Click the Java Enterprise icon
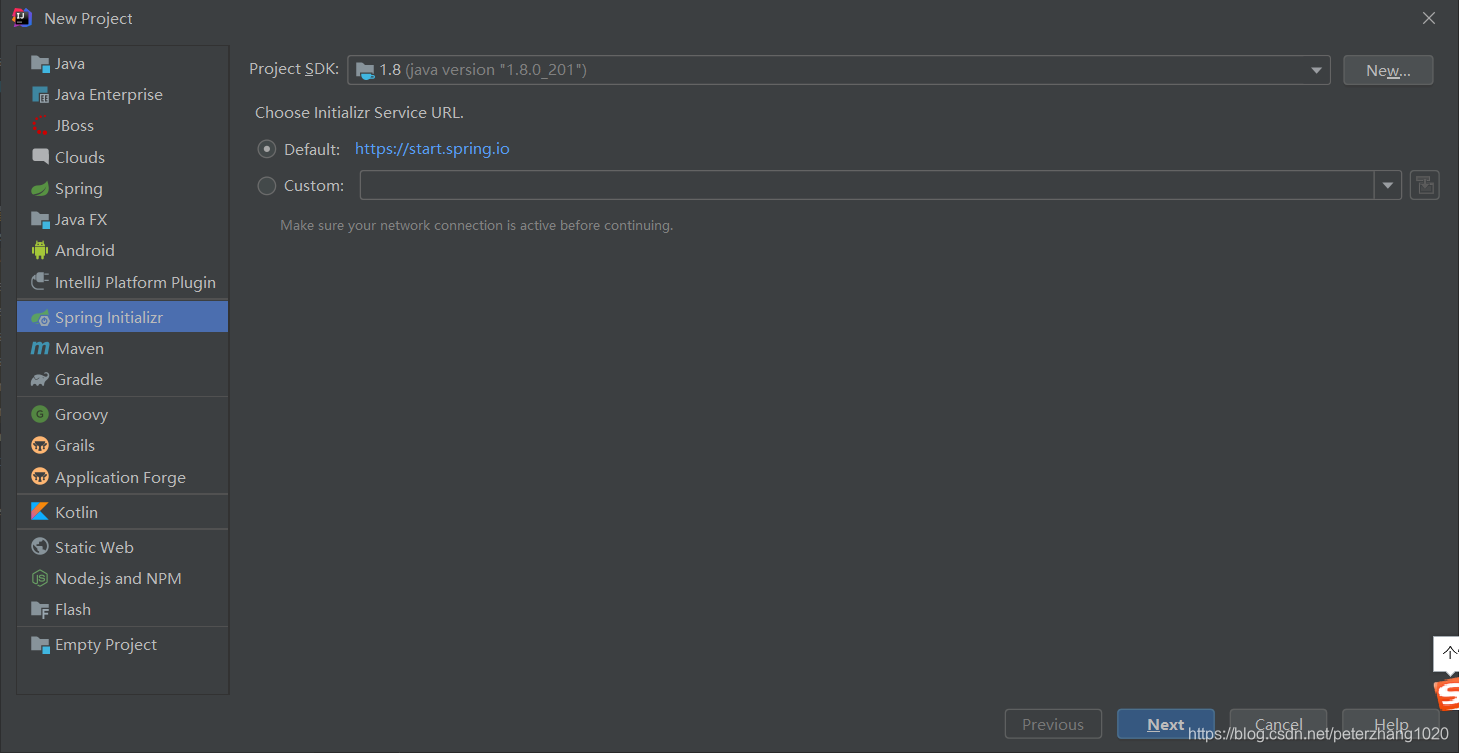The height and width of the screenshot is (753, 1459). 40,95
